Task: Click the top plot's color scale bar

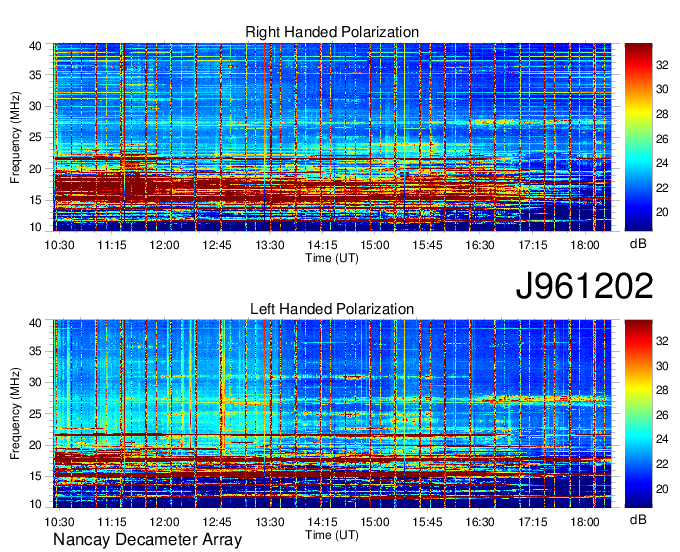Action: click(638, 137)
